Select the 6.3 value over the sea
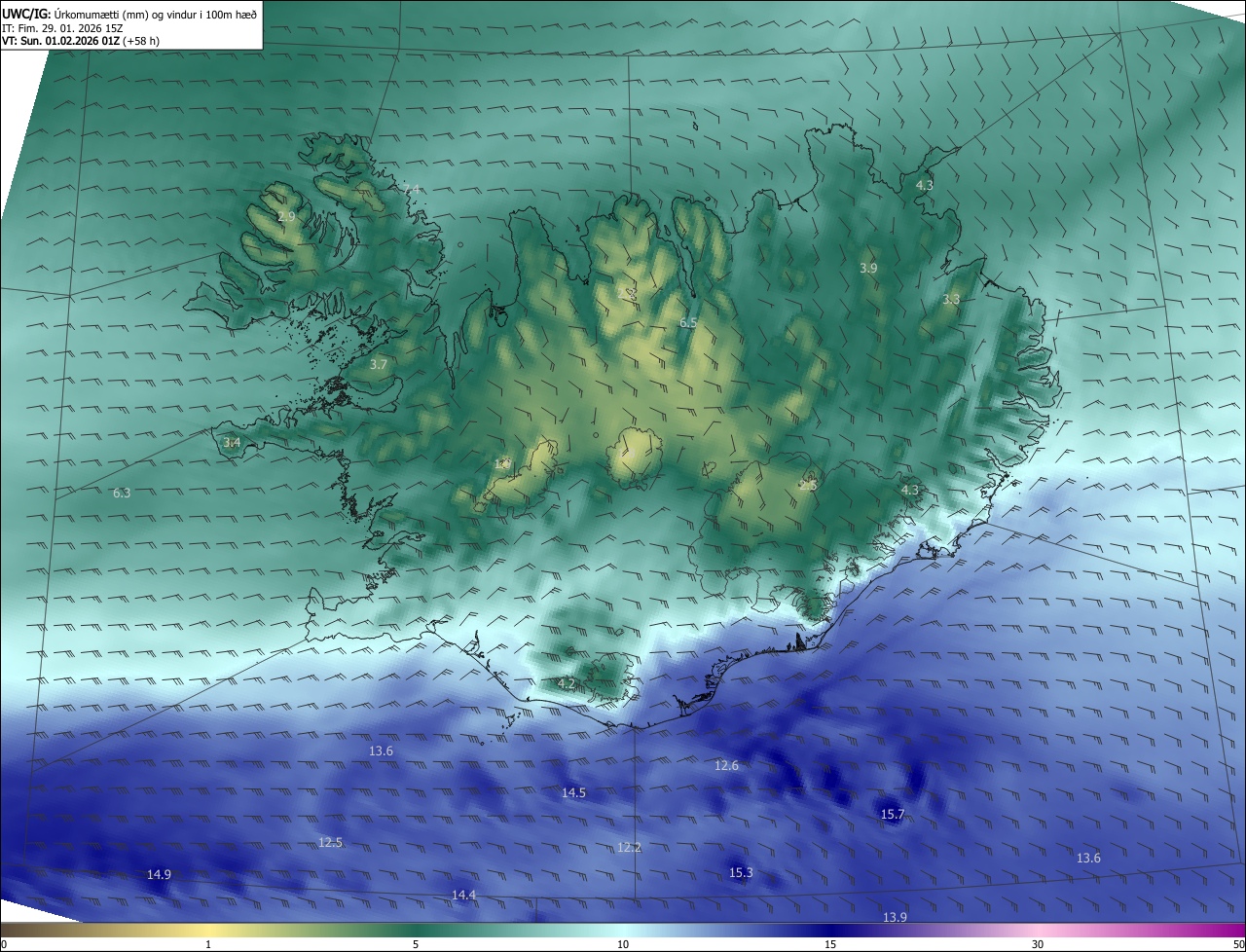The width and height of the screenshot is (1246, 952). 122,494
